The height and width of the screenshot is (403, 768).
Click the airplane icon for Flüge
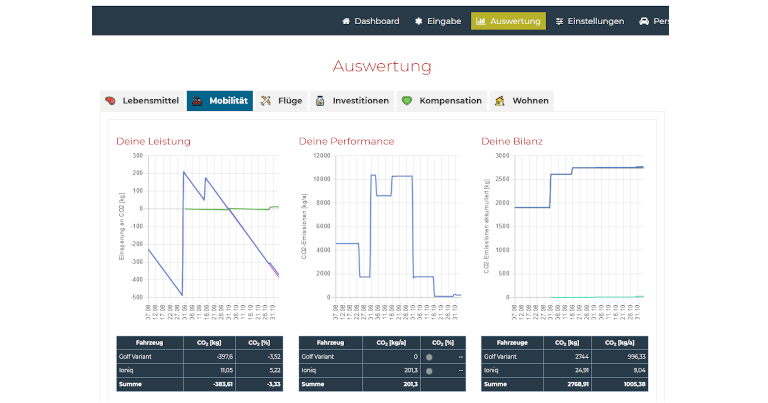(x=266, y=101)
